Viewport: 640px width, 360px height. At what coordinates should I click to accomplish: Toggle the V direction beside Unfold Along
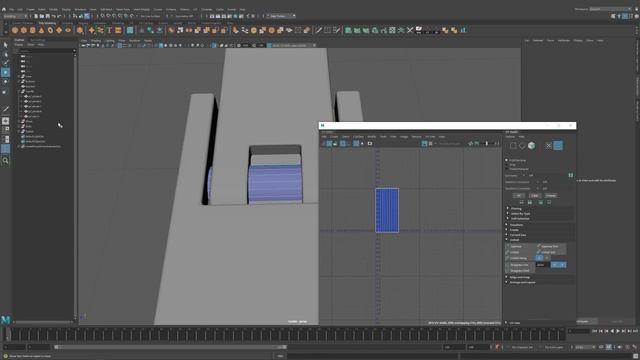547,258
